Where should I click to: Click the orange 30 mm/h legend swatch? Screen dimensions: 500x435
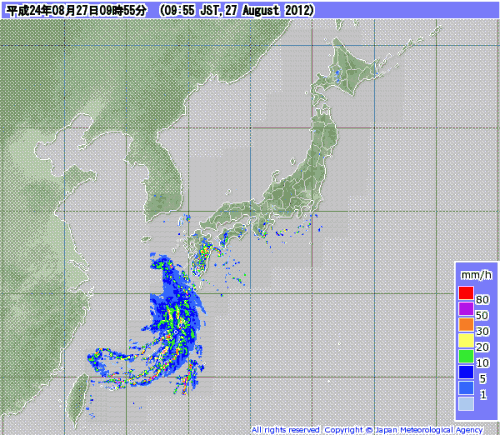466,324
